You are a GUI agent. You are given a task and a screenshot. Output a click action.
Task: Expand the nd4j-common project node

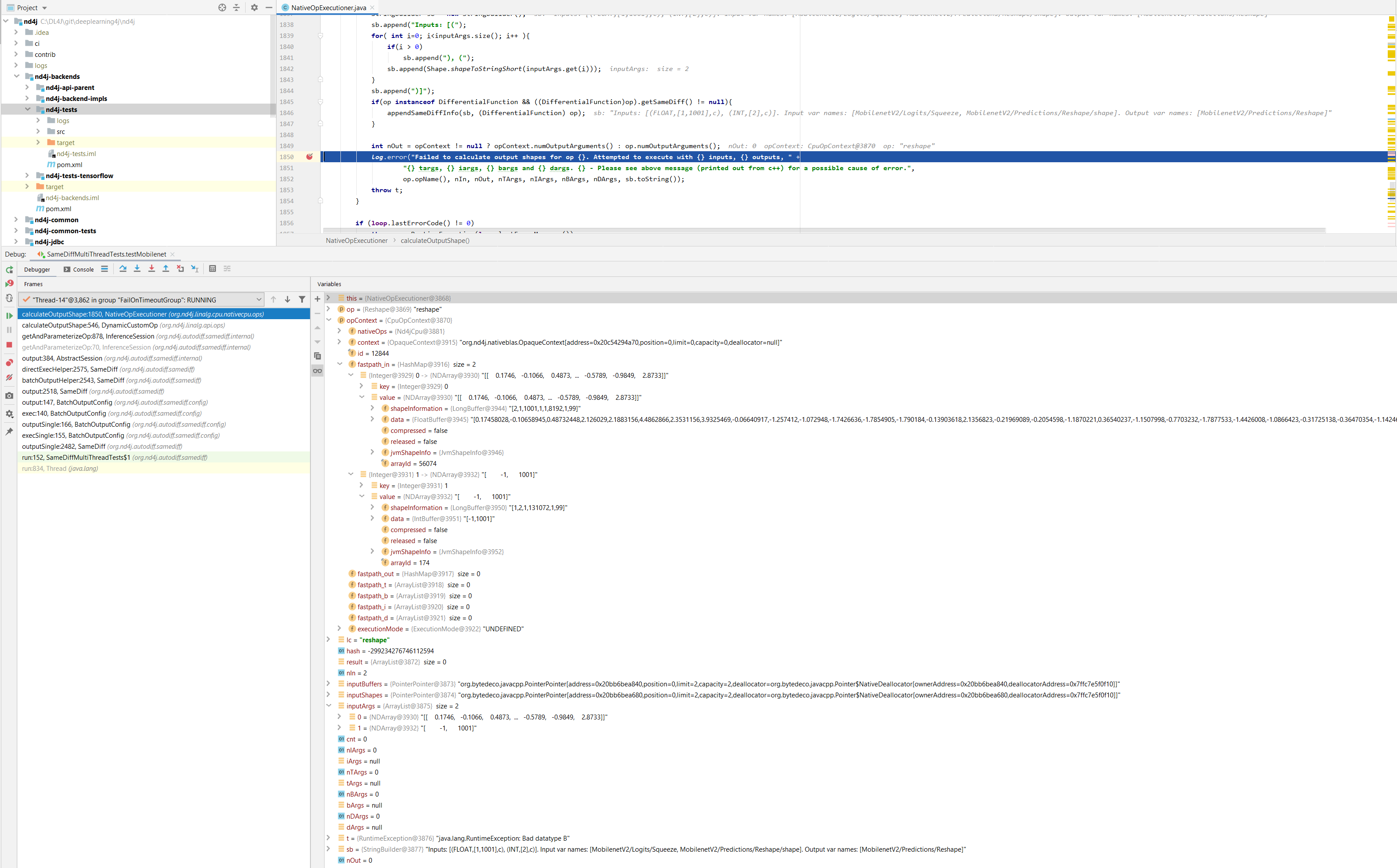point(16,220)
